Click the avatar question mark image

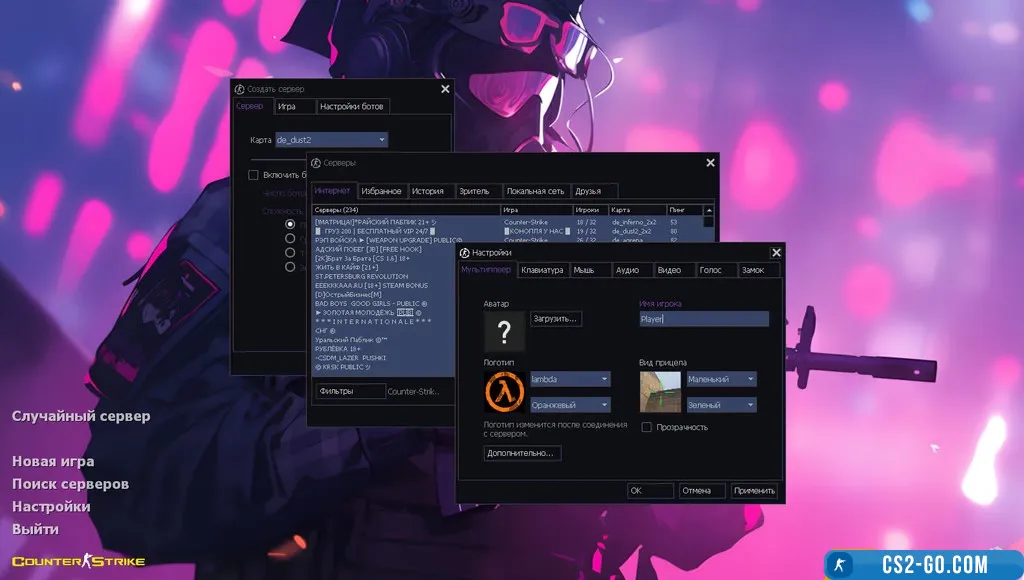504,331
